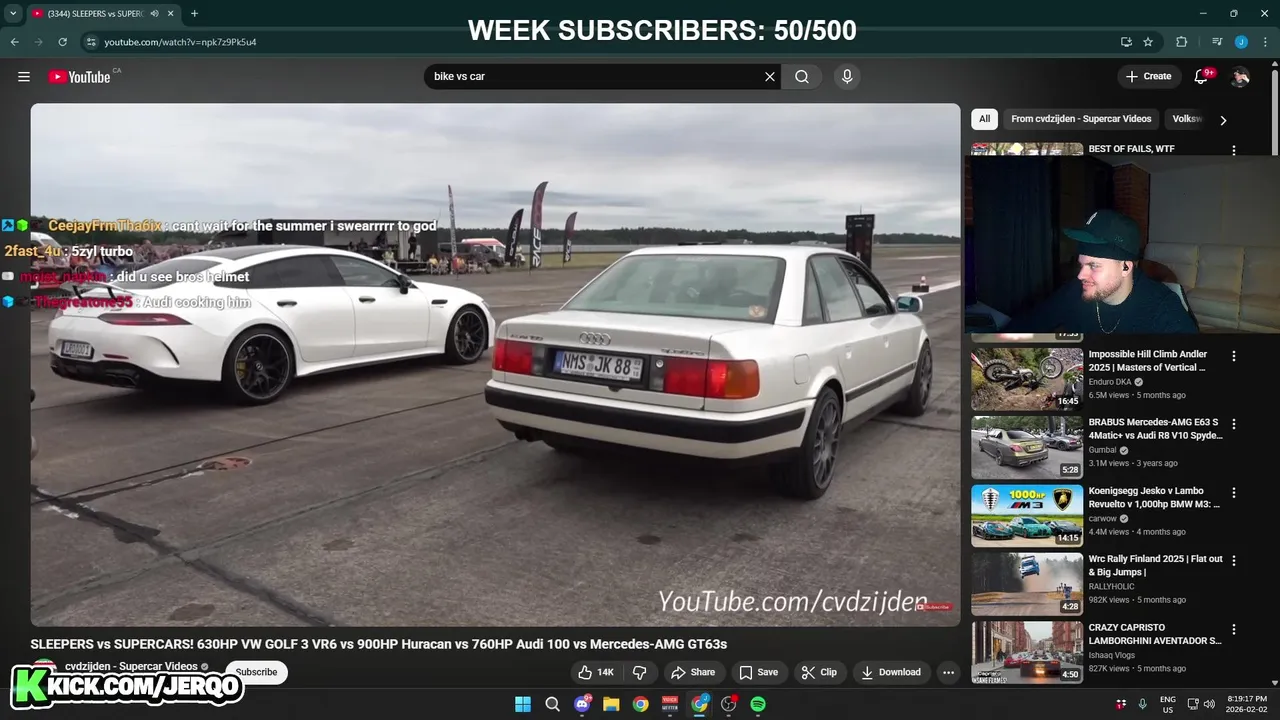Image resolution: width=1280 pixels, height=720 pixels.
Task: Open options for Wrc Rally Finland video
Action: click(1233, 561)
